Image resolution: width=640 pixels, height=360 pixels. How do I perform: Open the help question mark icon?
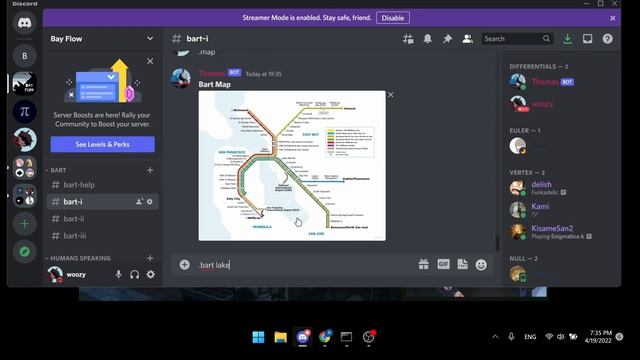[x=607, y=39]
